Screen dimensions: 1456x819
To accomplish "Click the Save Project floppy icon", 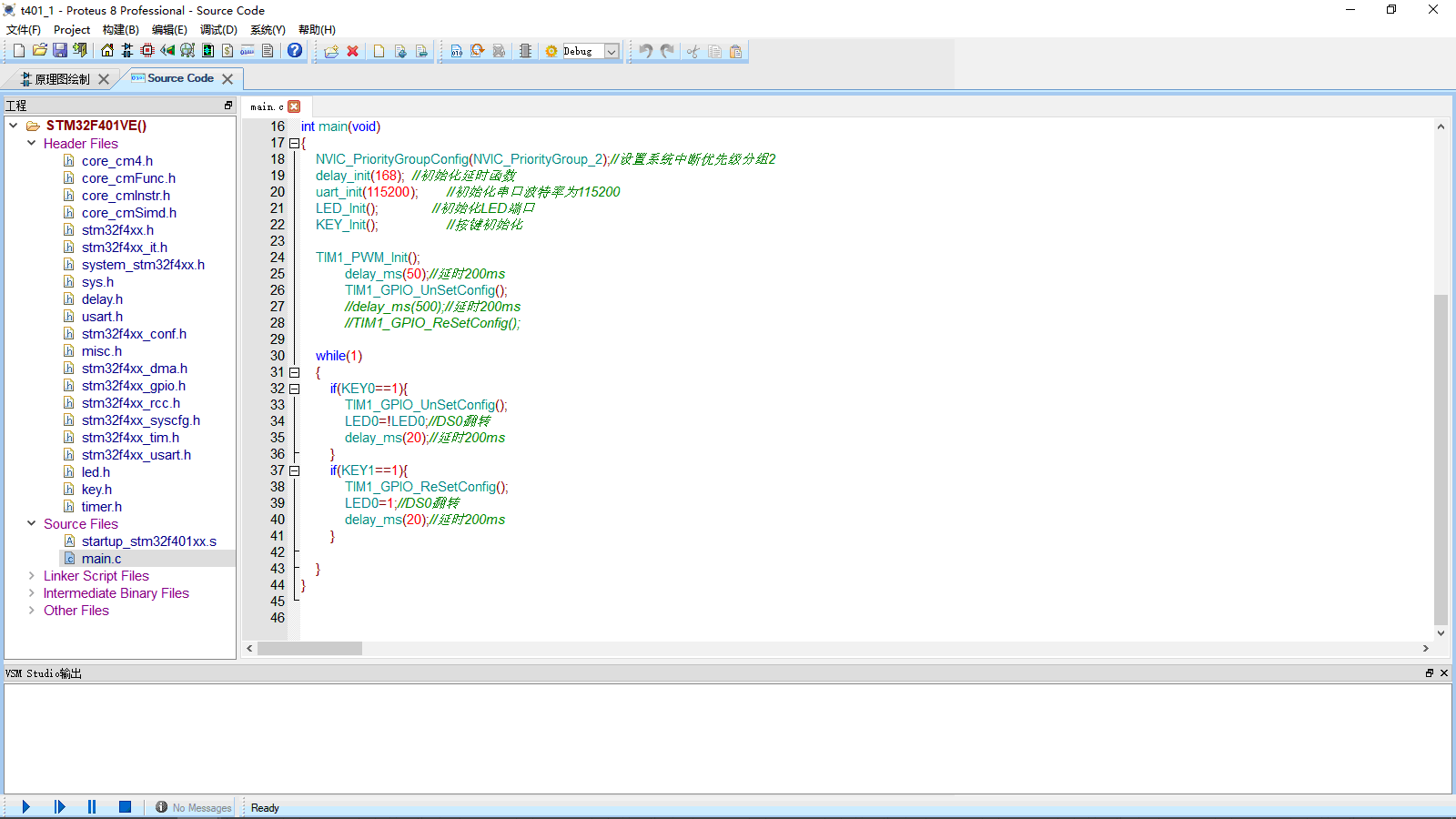I will click(60, 51).
